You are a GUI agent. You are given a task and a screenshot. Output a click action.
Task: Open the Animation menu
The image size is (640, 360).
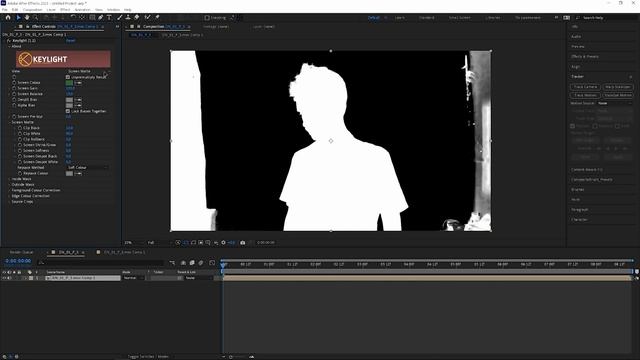(x=82, y=9)
